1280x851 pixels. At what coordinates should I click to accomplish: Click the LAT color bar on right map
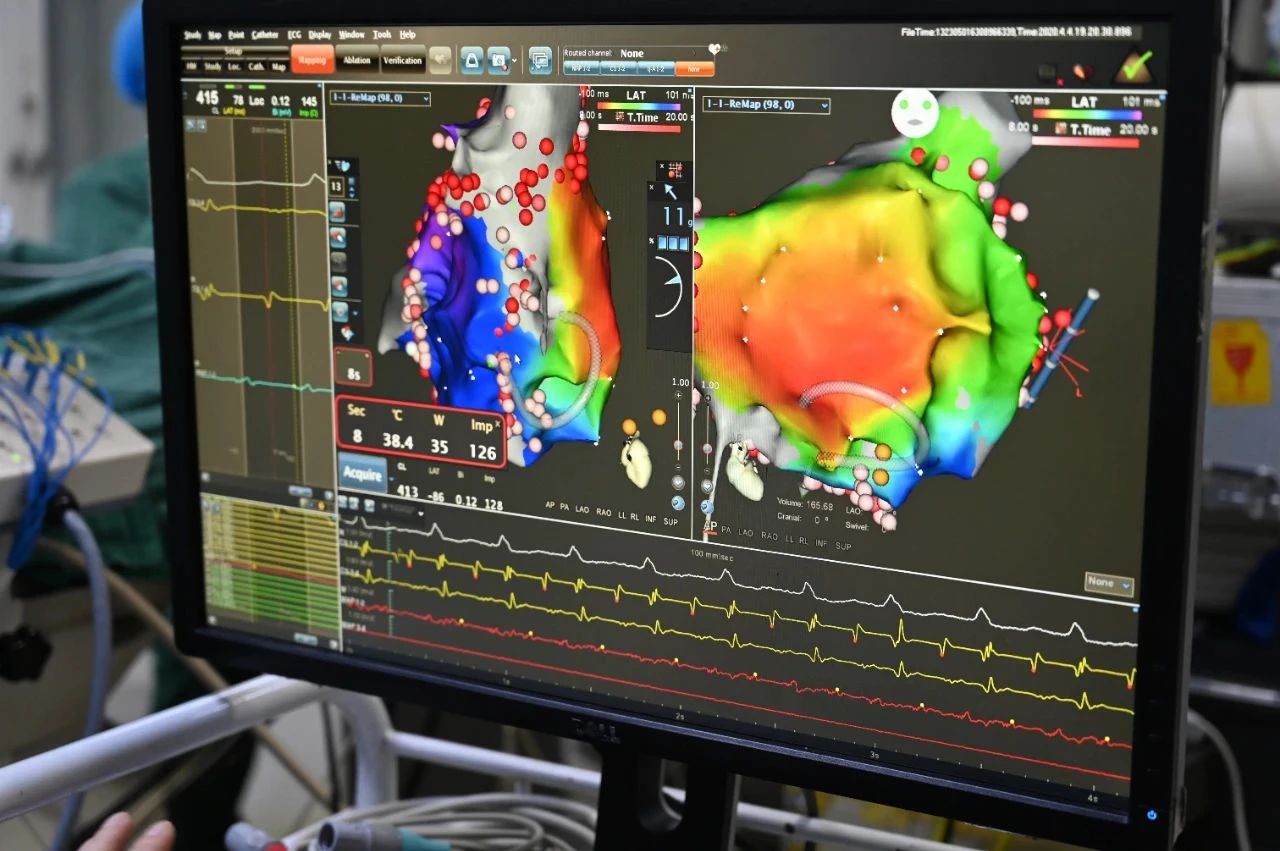pos(1086,114)
